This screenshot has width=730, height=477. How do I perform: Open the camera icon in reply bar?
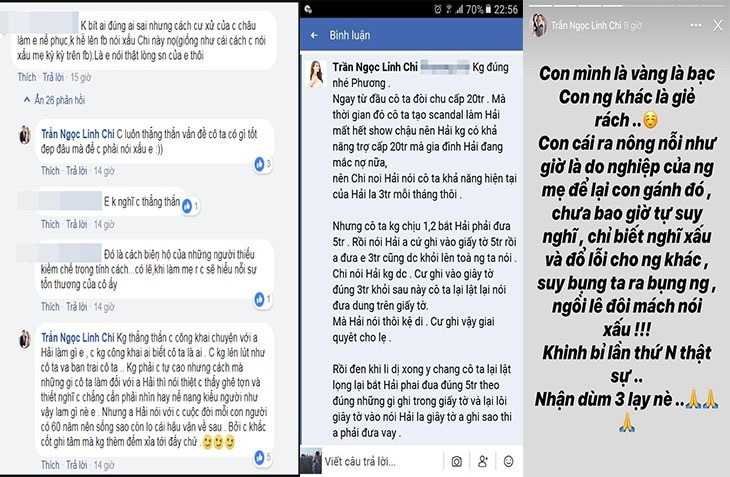click(x=457, y=461)
